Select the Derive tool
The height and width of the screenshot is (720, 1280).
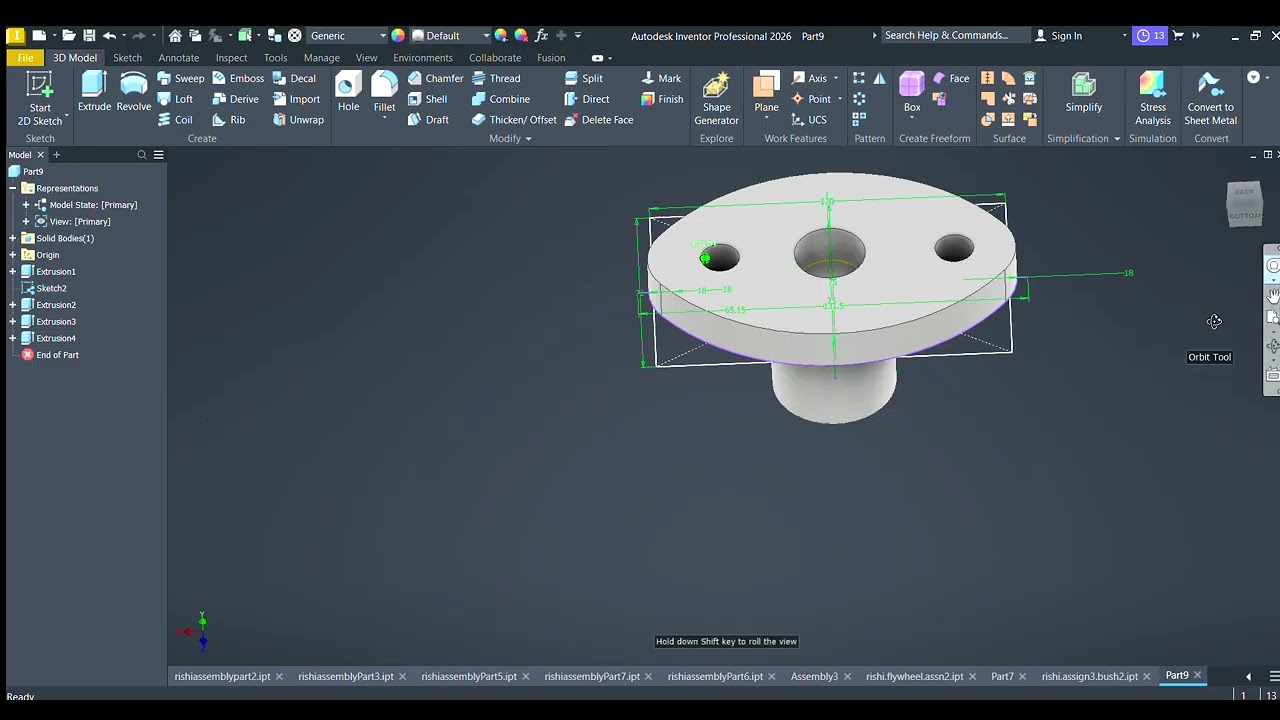(x=235, y=99)
